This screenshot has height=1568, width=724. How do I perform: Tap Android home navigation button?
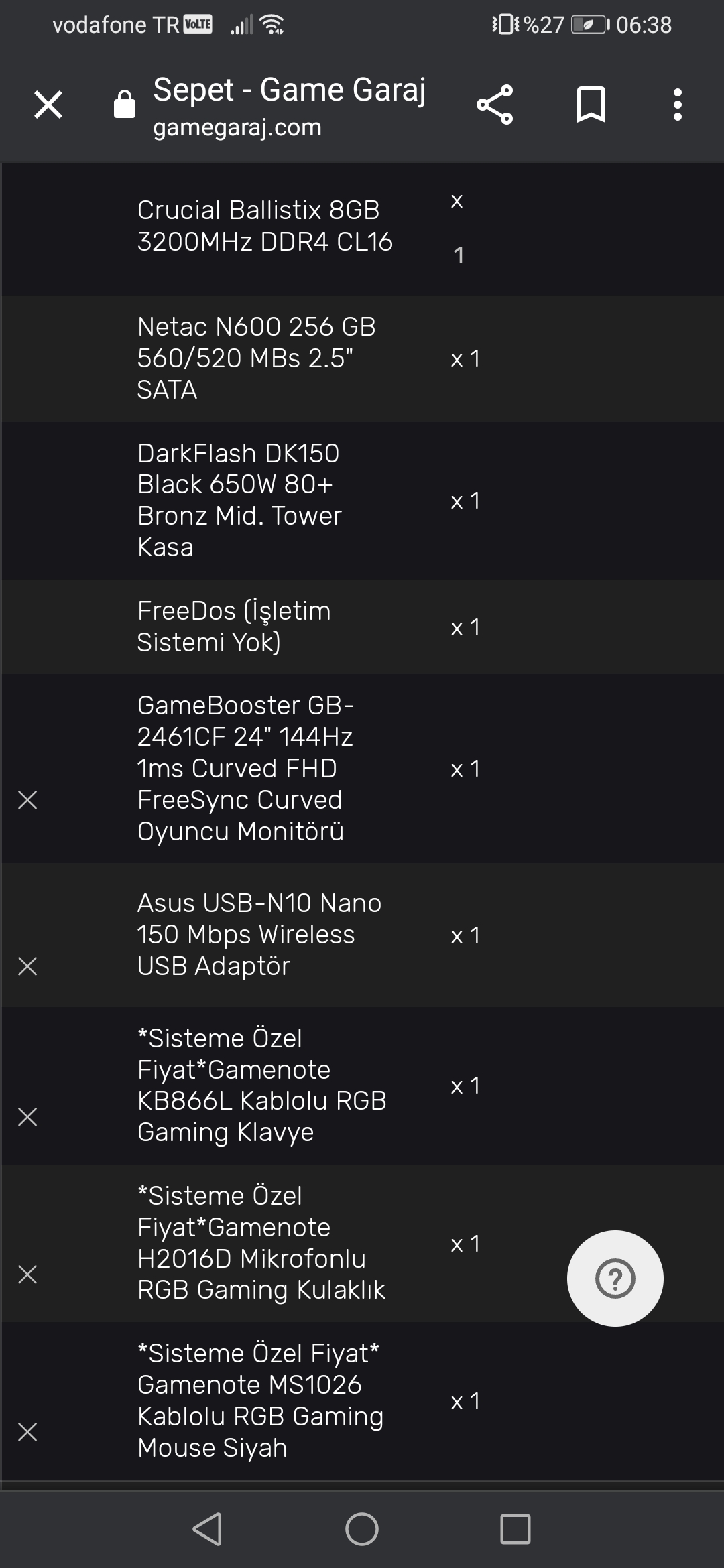[x=362, y=1529]
